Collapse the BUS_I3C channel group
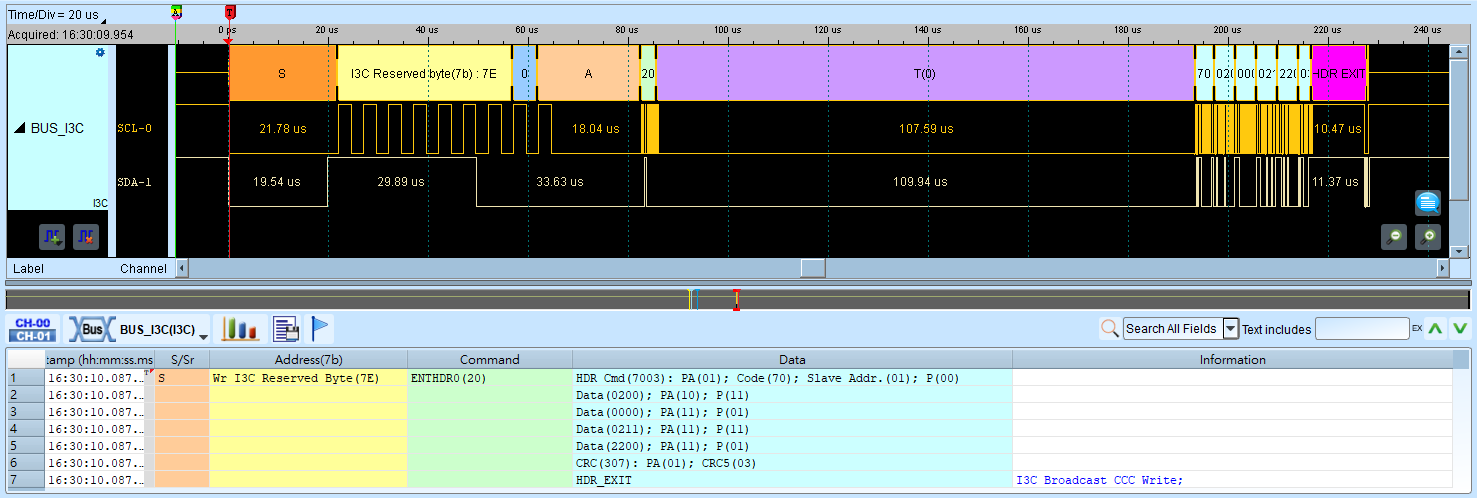Viewport: 1477px width, 498px height. (20, 129)
